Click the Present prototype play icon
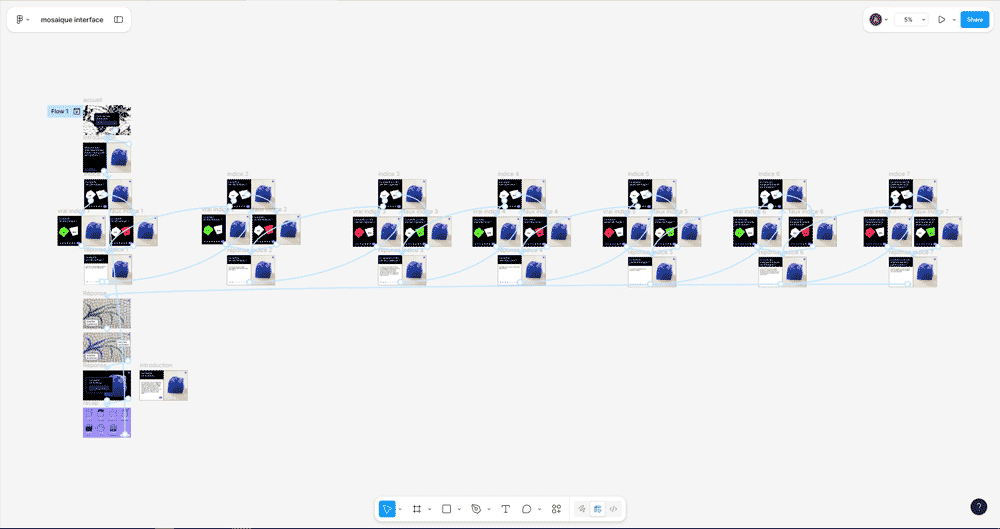This screenshot has width=1000, height=529. pos(941,20)
